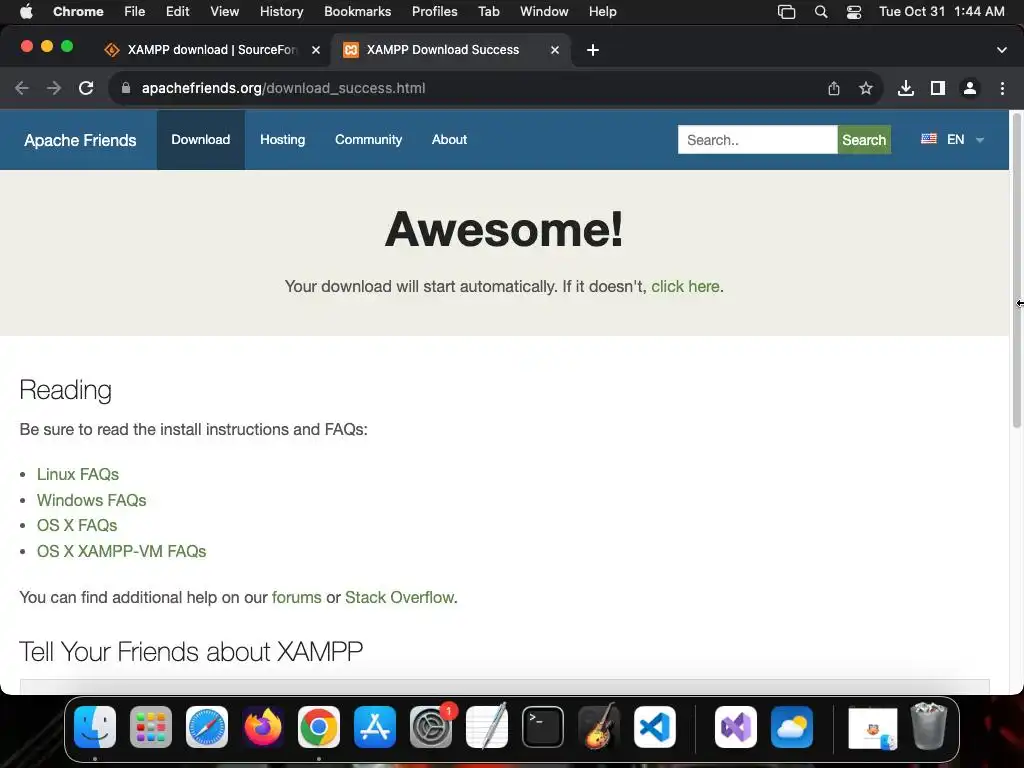Open the Apple menu
The width and height of the screenshot is (1024, 768).
coord(26,12)
